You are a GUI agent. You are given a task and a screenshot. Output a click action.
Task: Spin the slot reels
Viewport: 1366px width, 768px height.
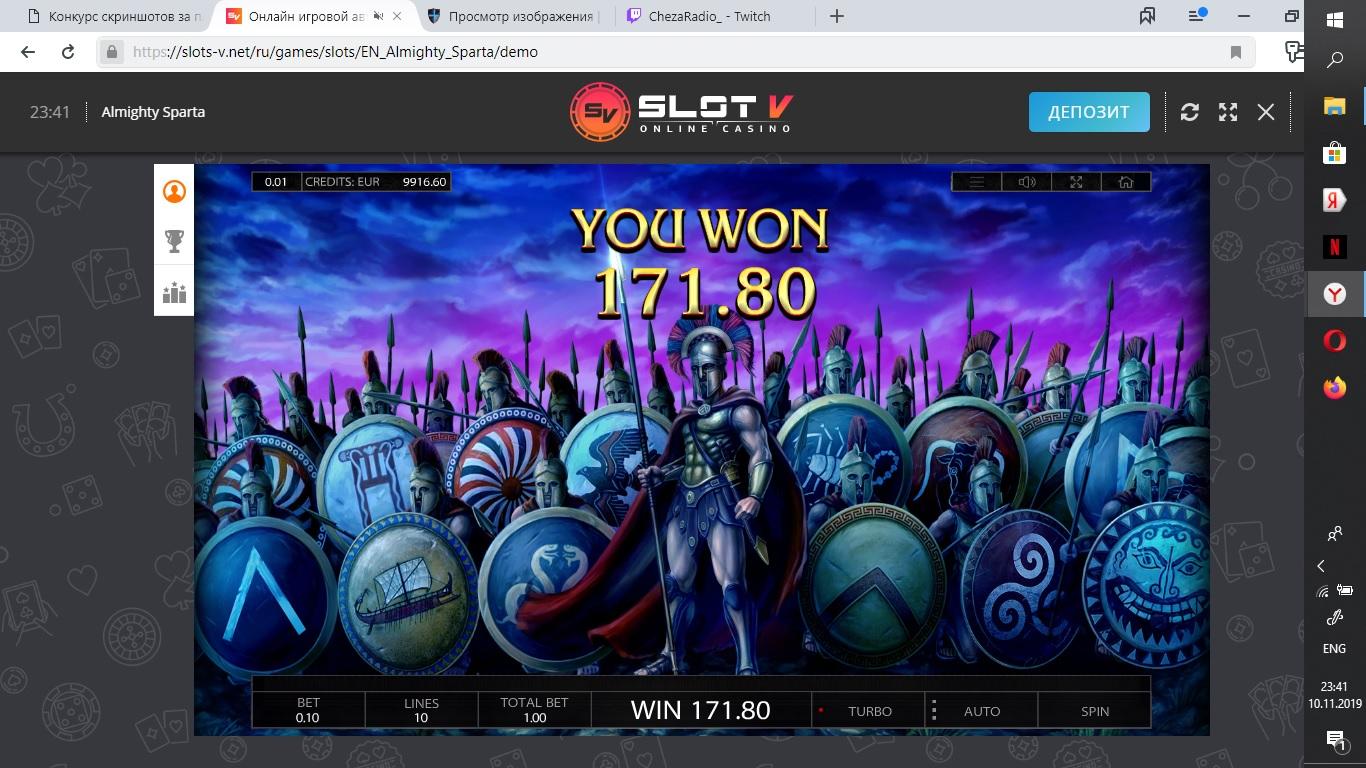1095,711
